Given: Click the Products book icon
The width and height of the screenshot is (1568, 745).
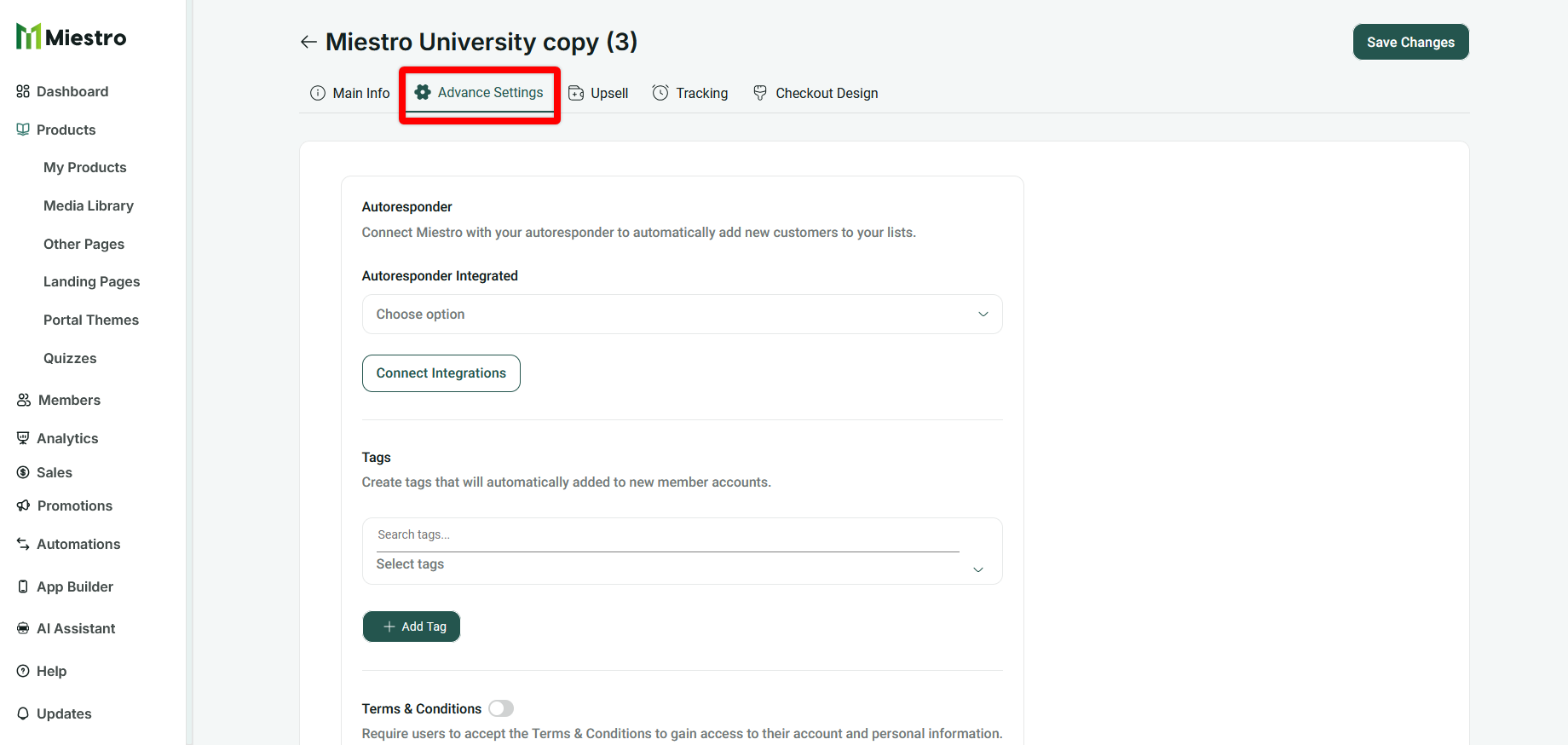Looking at the screenshot, I should point(23,130).
